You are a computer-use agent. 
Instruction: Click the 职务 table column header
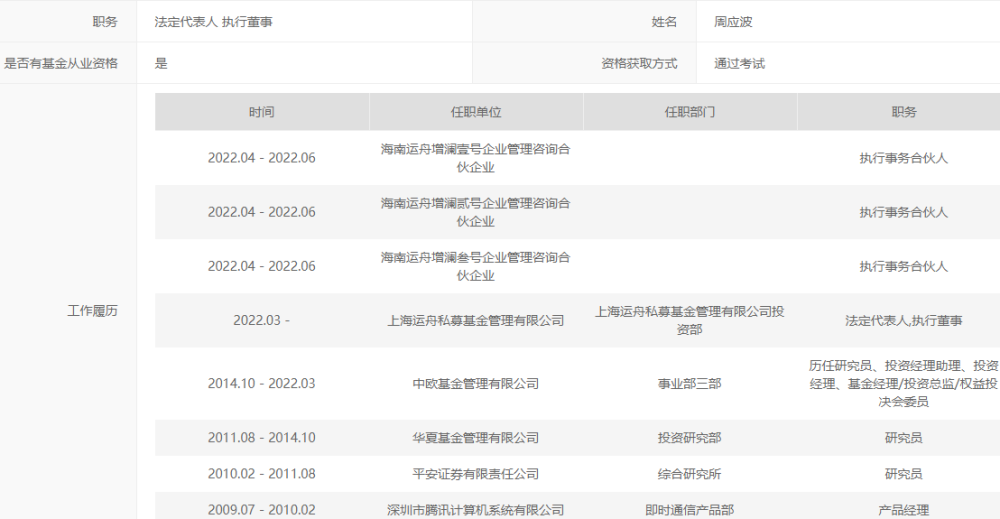point(903,112)
